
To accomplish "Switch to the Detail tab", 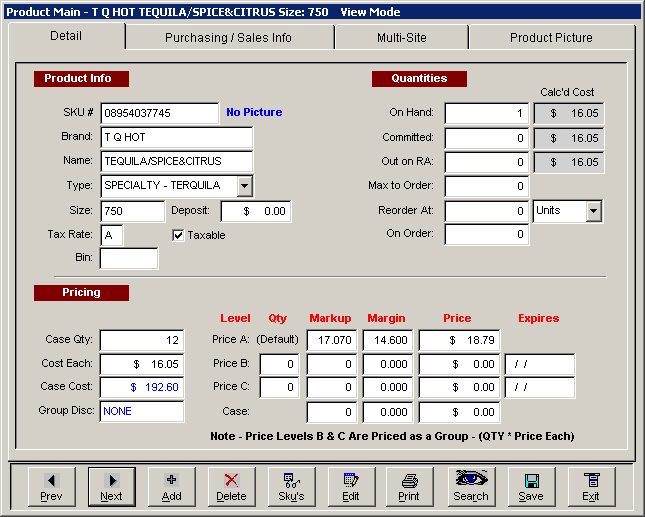I will pos(66,36).
